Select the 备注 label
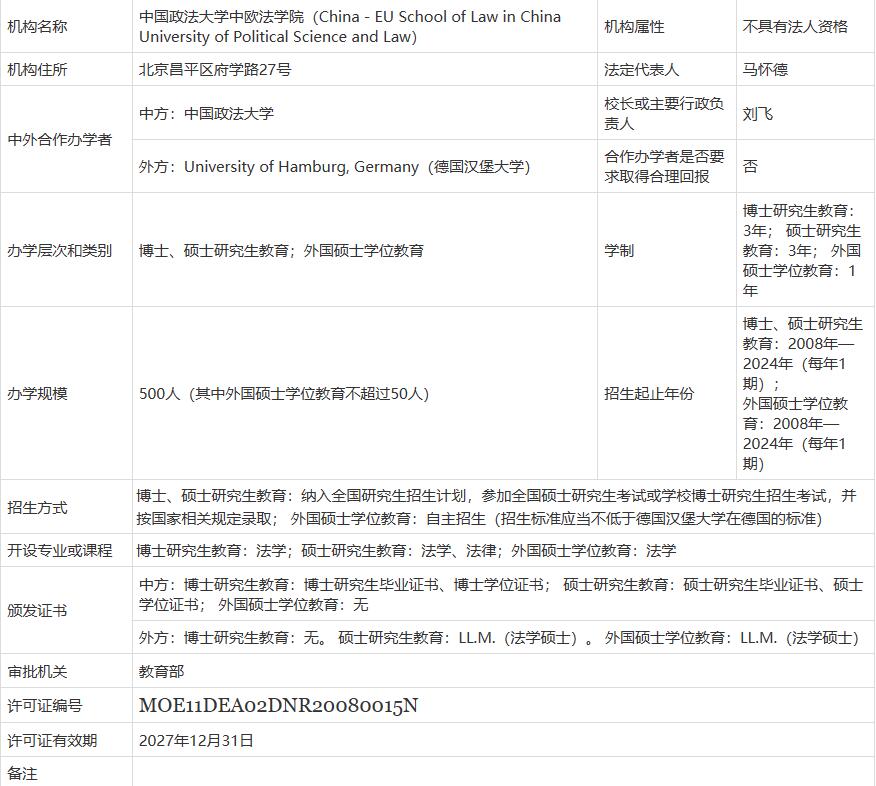Image resolution: width=876 pixels, height=786 pixels. click(x=22, y=773)
